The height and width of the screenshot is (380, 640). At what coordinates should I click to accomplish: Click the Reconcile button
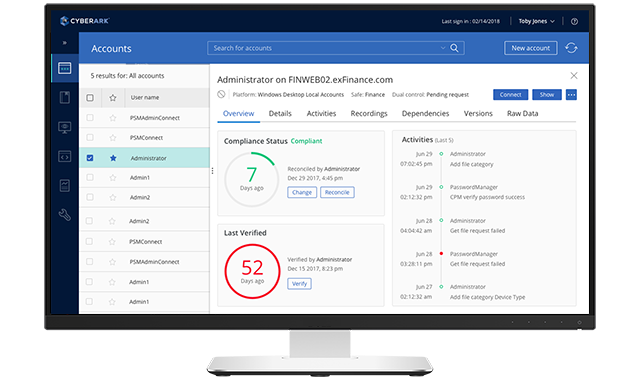[x=337, y=192]
